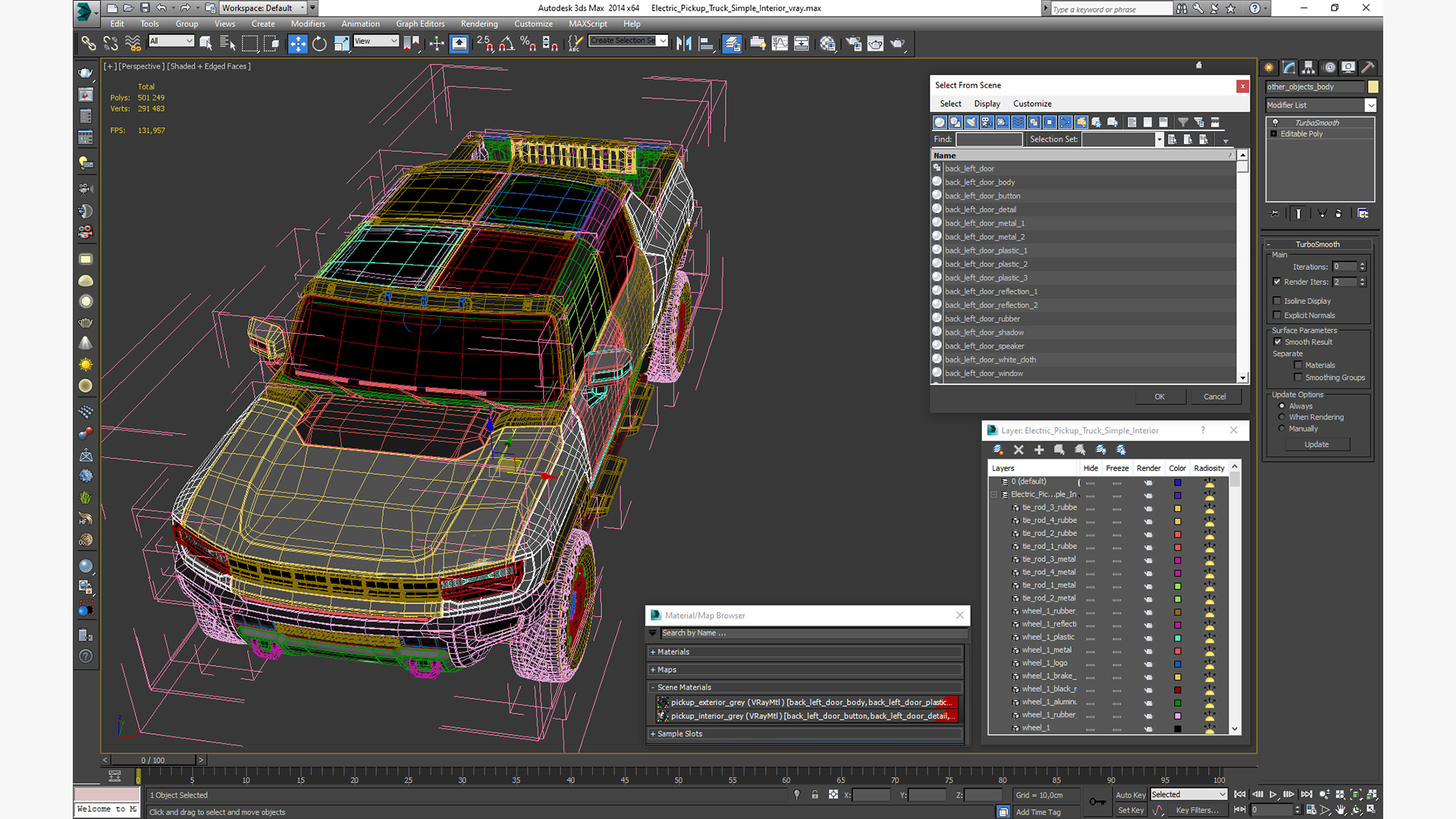Choose the Select Object tool
This screenshot has width=1456, height=819.
[x=206, y=43]
